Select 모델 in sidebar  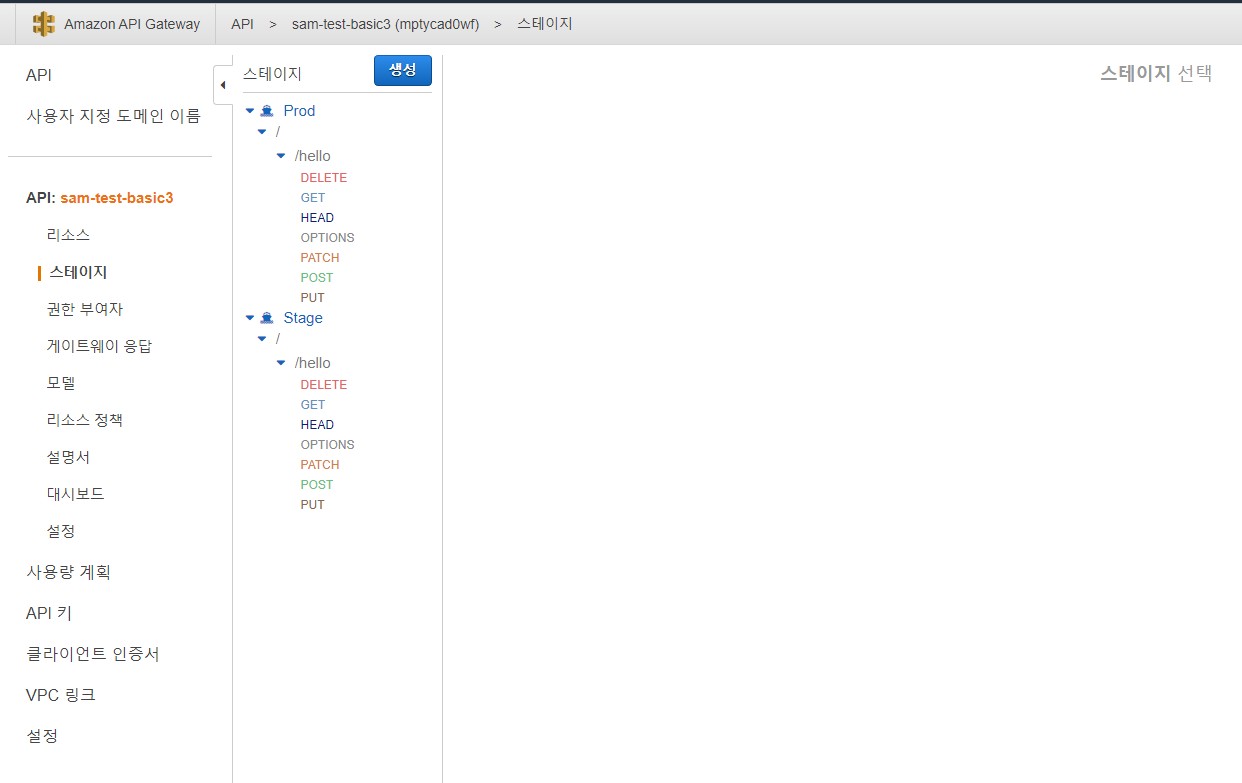click(61, 383)
